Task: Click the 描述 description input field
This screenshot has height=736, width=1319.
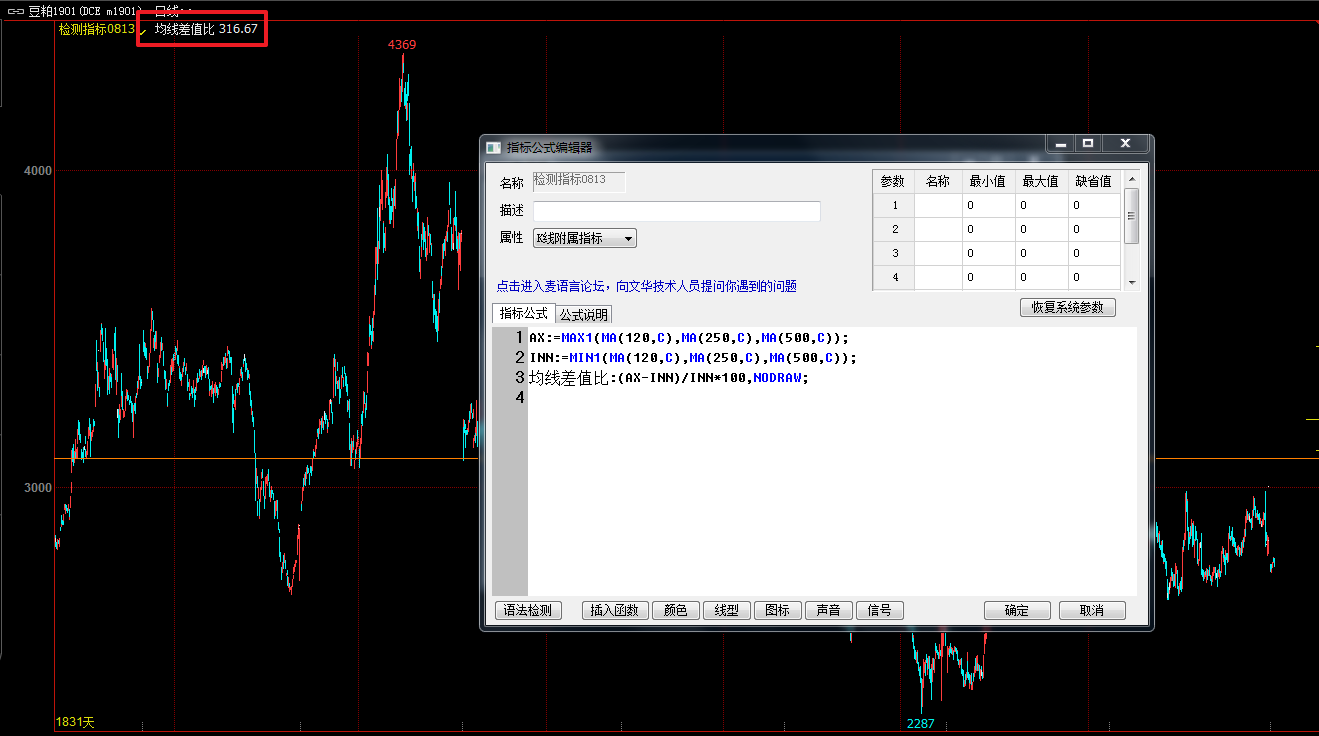Action: (x=676, y=211)
